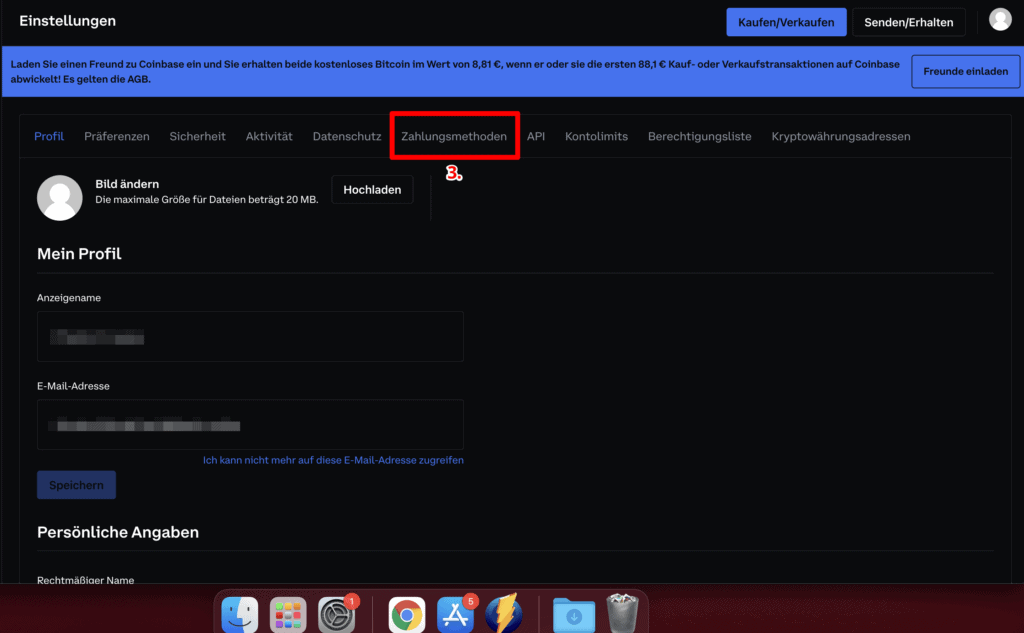Switch to the Zahlungsmethoden tab
The height and width of the screenshot is (633, 1024).
click(x=454, y=136)
